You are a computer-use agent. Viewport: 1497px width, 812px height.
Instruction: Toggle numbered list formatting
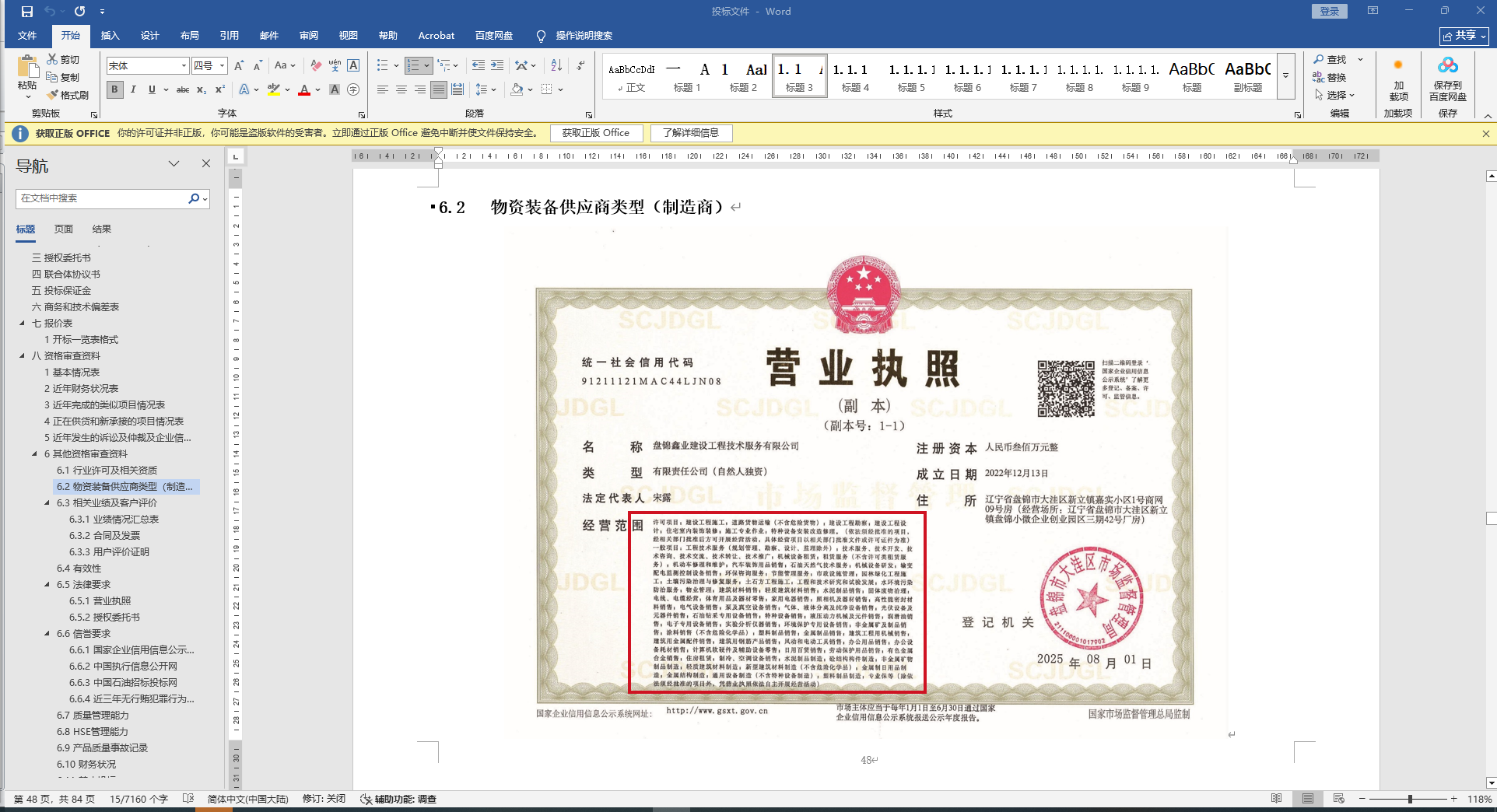(413, 65)
